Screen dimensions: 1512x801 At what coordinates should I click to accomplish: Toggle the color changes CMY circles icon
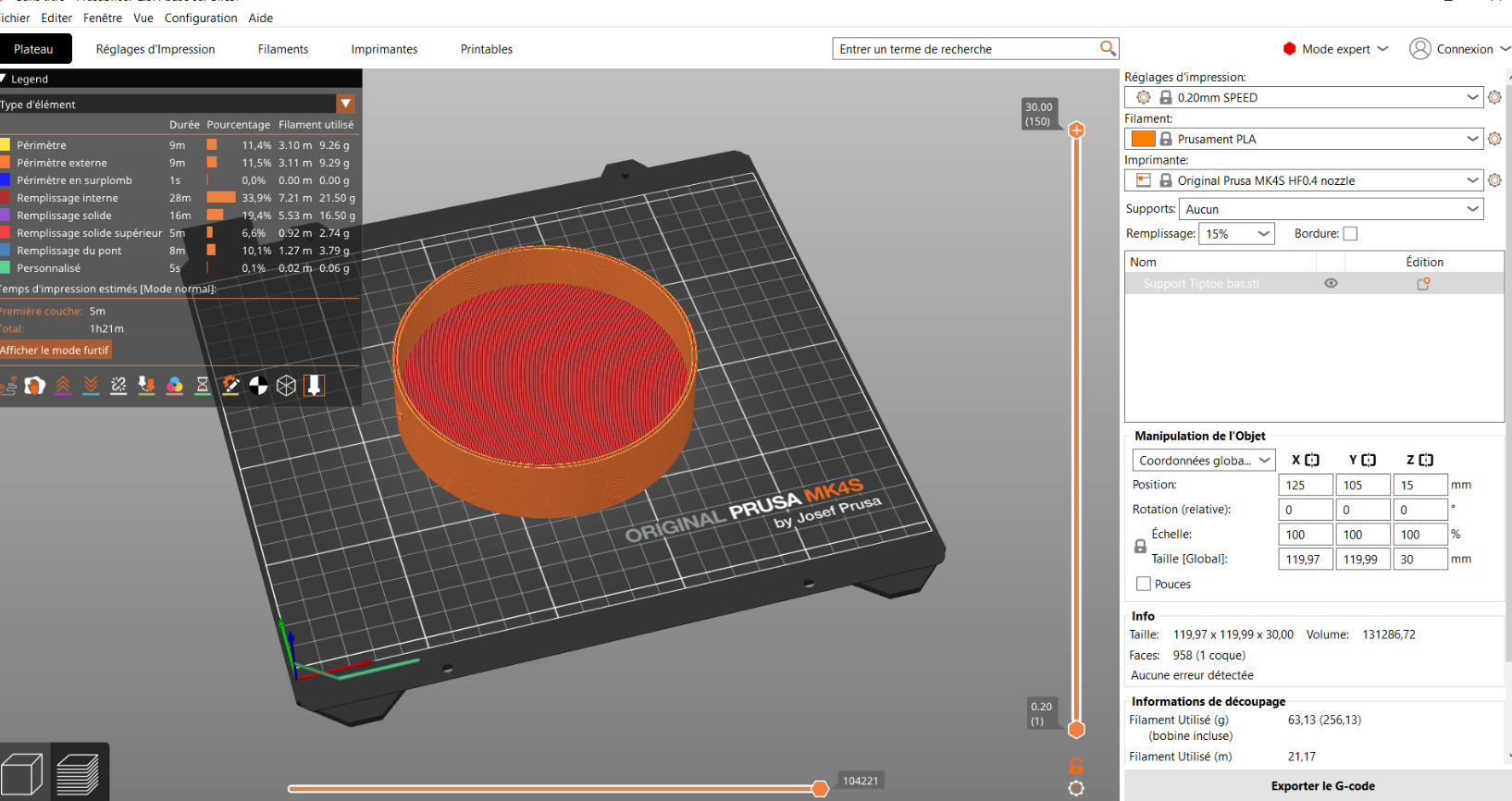coord(175,386)
